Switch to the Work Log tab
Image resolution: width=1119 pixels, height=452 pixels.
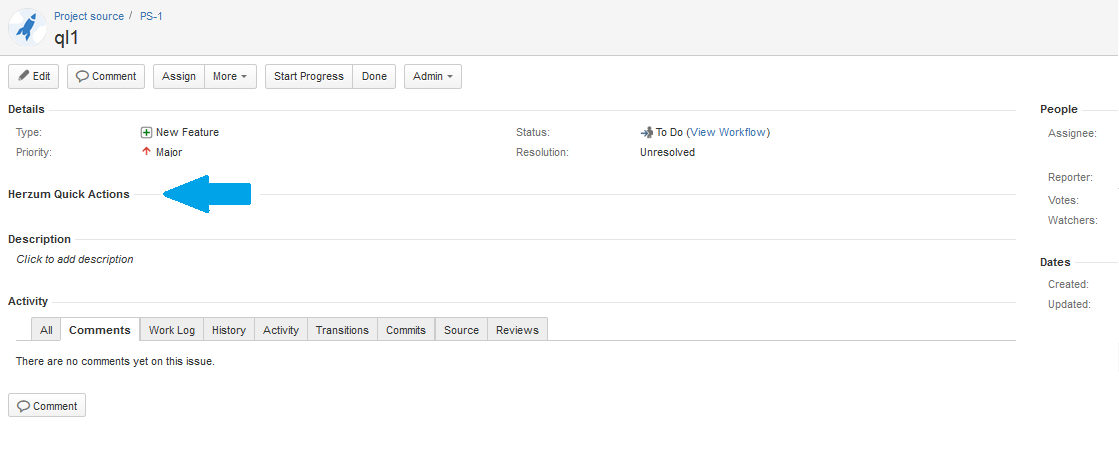pyautogui.click(x=172, y=330)
